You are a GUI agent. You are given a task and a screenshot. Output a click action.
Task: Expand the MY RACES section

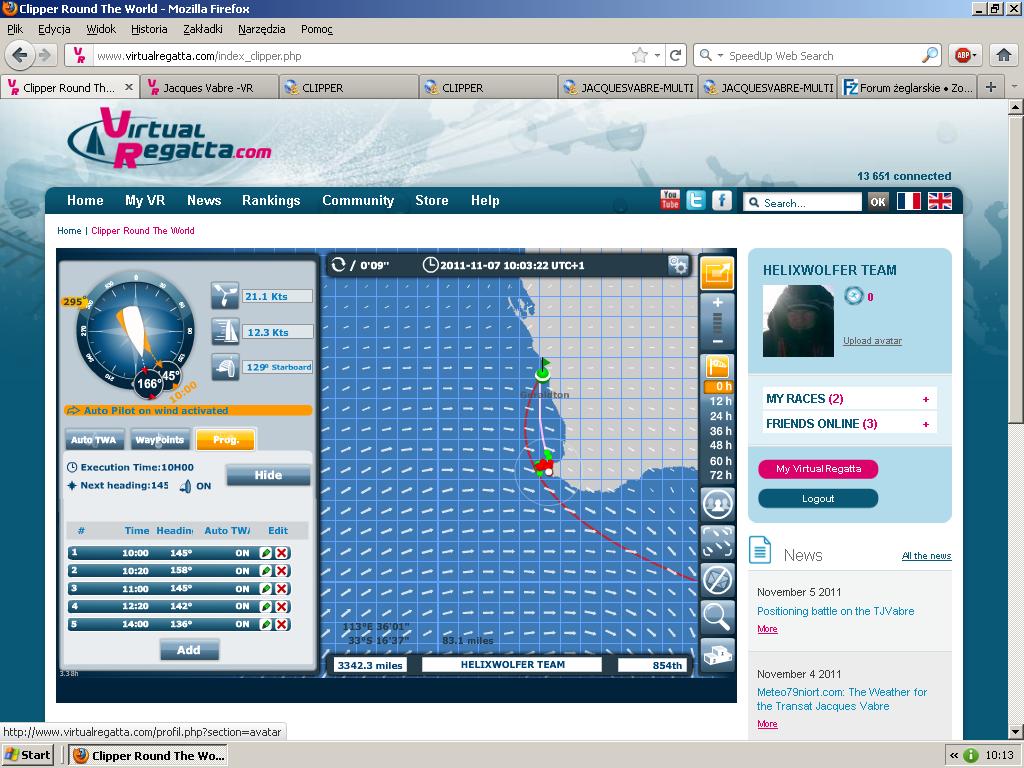coord(926,399)
